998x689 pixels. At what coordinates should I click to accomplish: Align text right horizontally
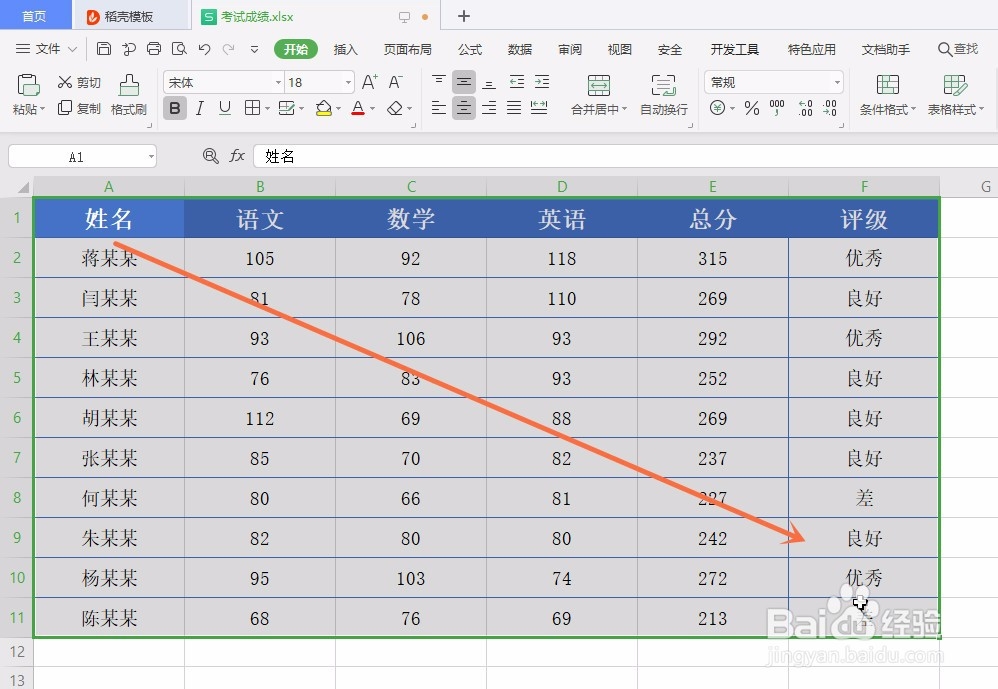coord(489,108)
